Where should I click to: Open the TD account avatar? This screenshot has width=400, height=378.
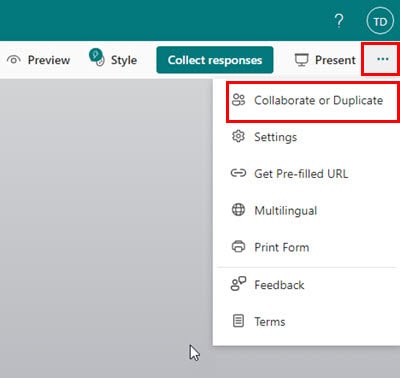(380, 21)
